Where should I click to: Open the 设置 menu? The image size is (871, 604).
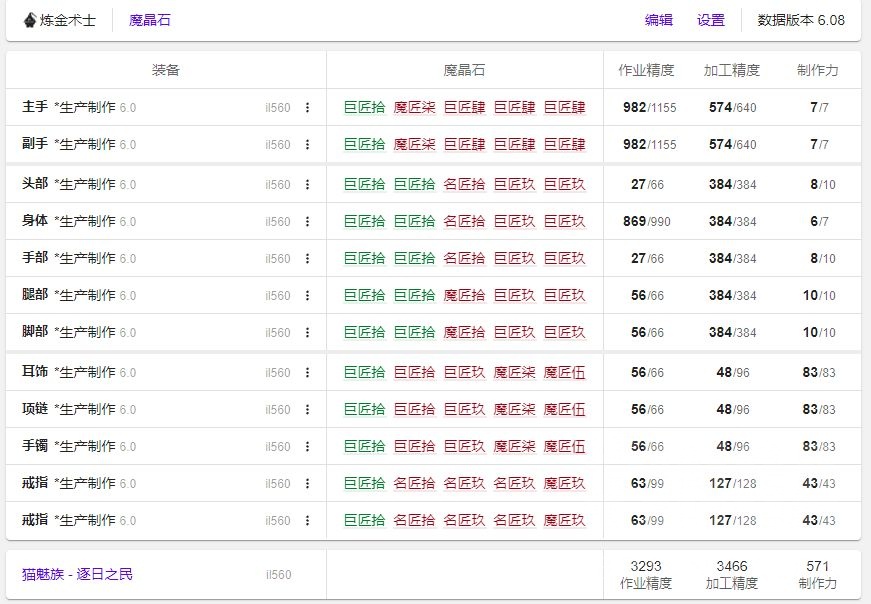click(x=711, y=20)
